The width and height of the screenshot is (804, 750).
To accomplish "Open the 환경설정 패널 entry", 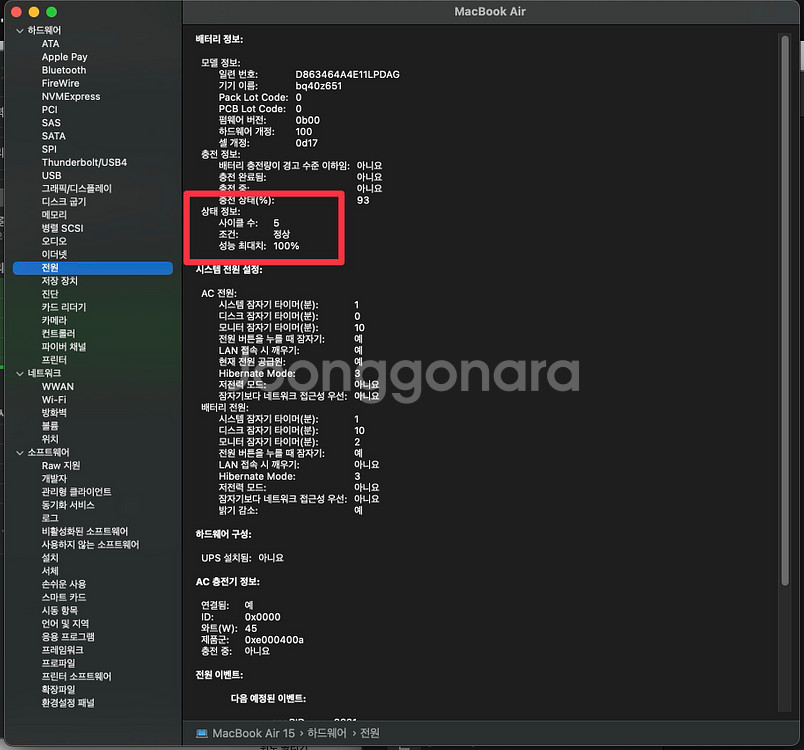I will pos(68,702).
